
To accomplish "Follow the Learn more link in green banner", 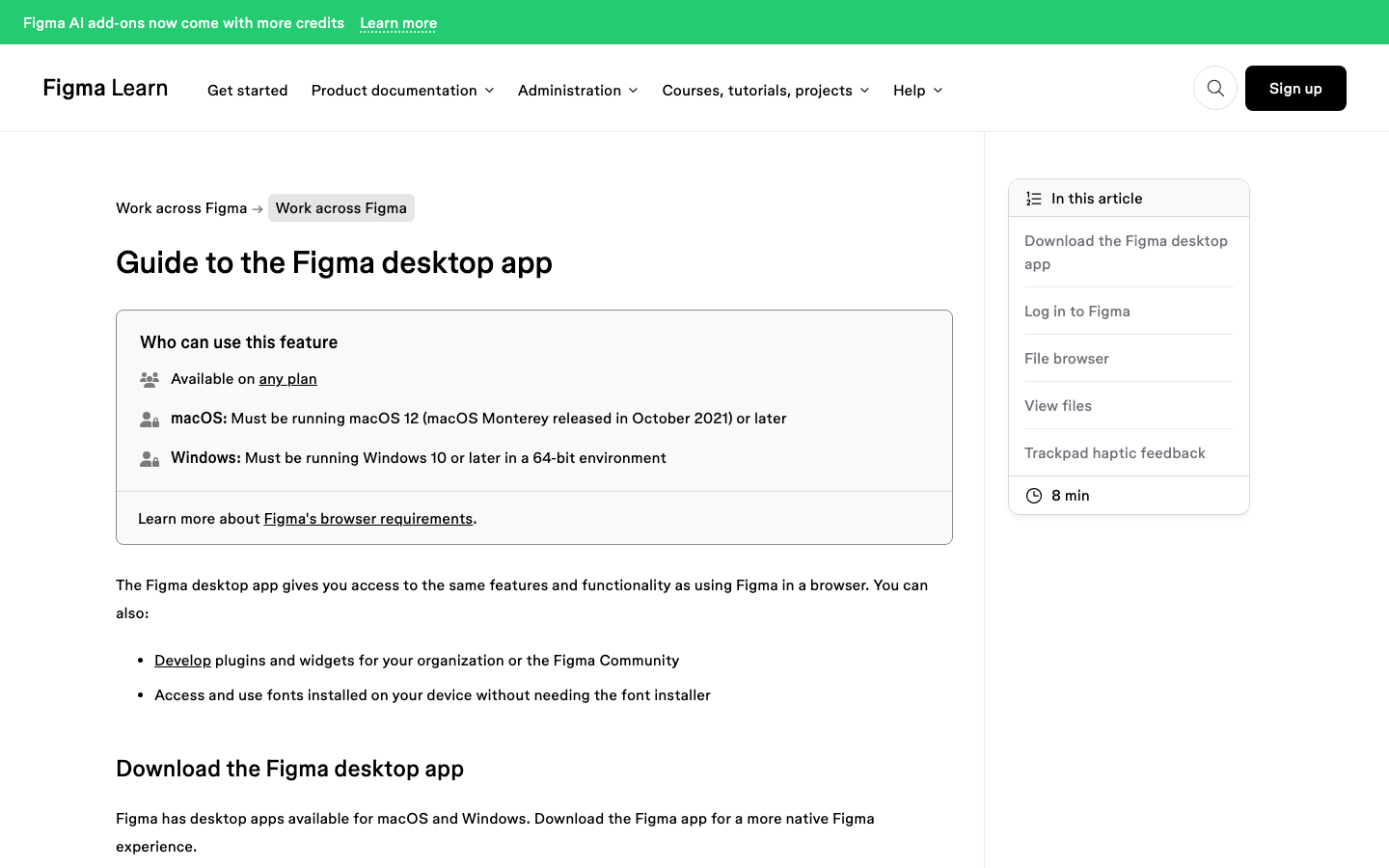I will [398, 23].
